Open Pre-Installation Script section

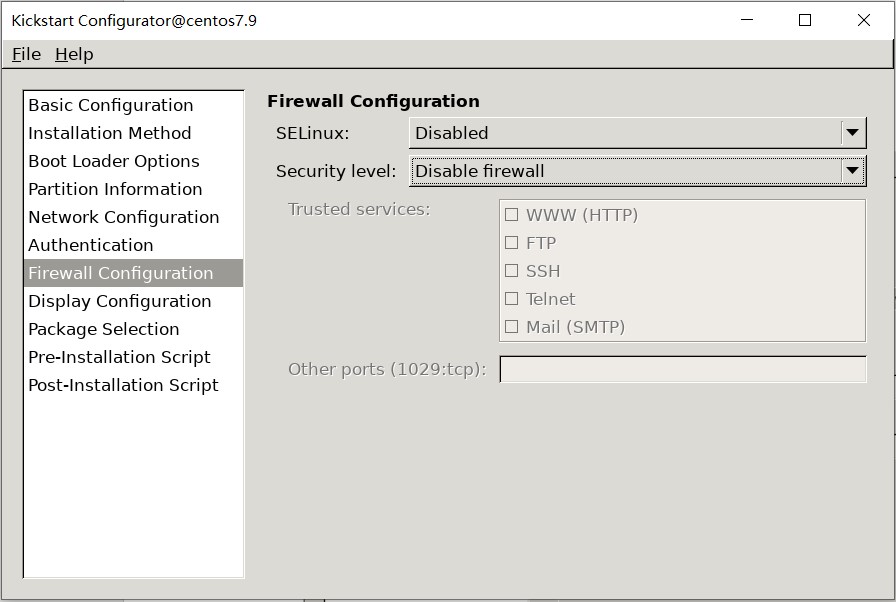(120, 357)
